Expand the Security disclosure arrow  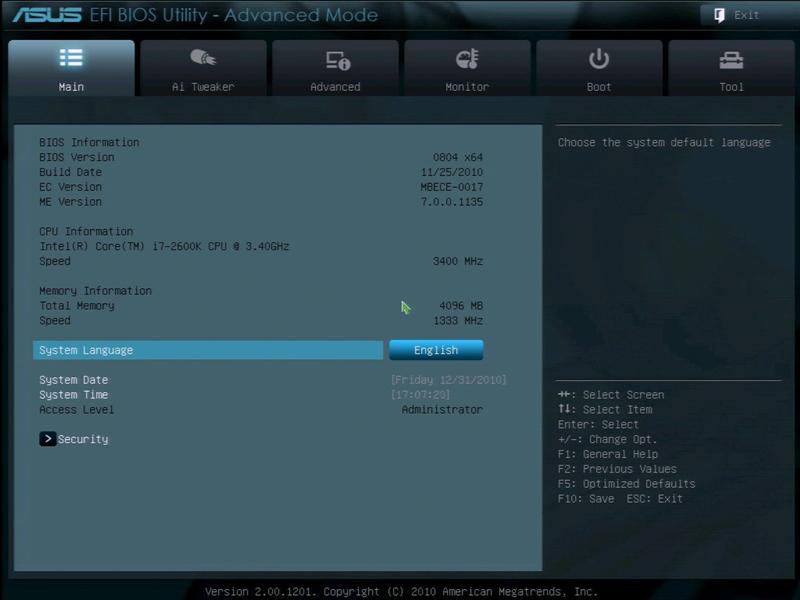[x=47, y=439]
